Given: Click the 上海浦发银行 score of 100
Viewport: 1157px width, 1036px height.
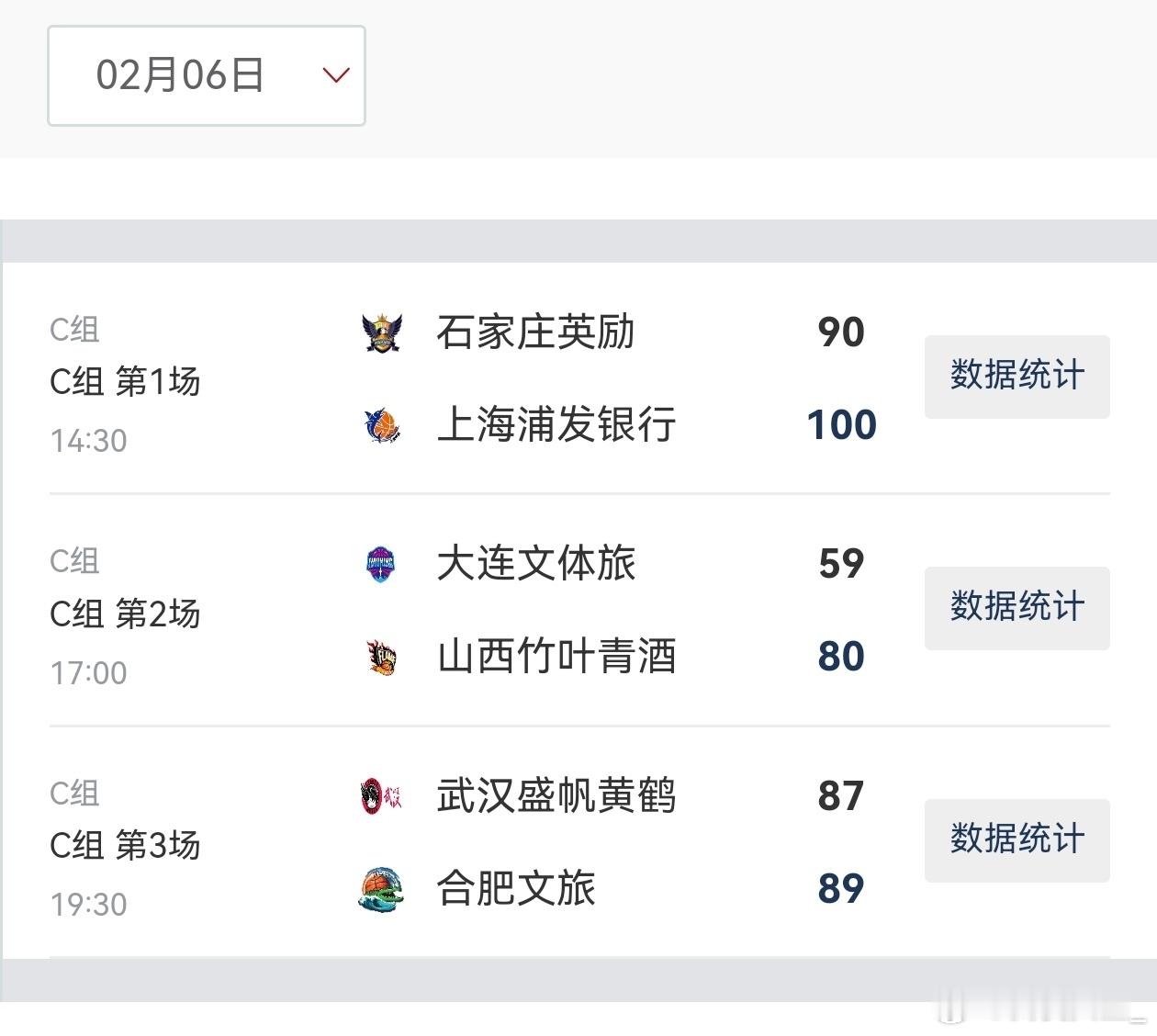Looking at the screenshot, I should pos(841,425).
